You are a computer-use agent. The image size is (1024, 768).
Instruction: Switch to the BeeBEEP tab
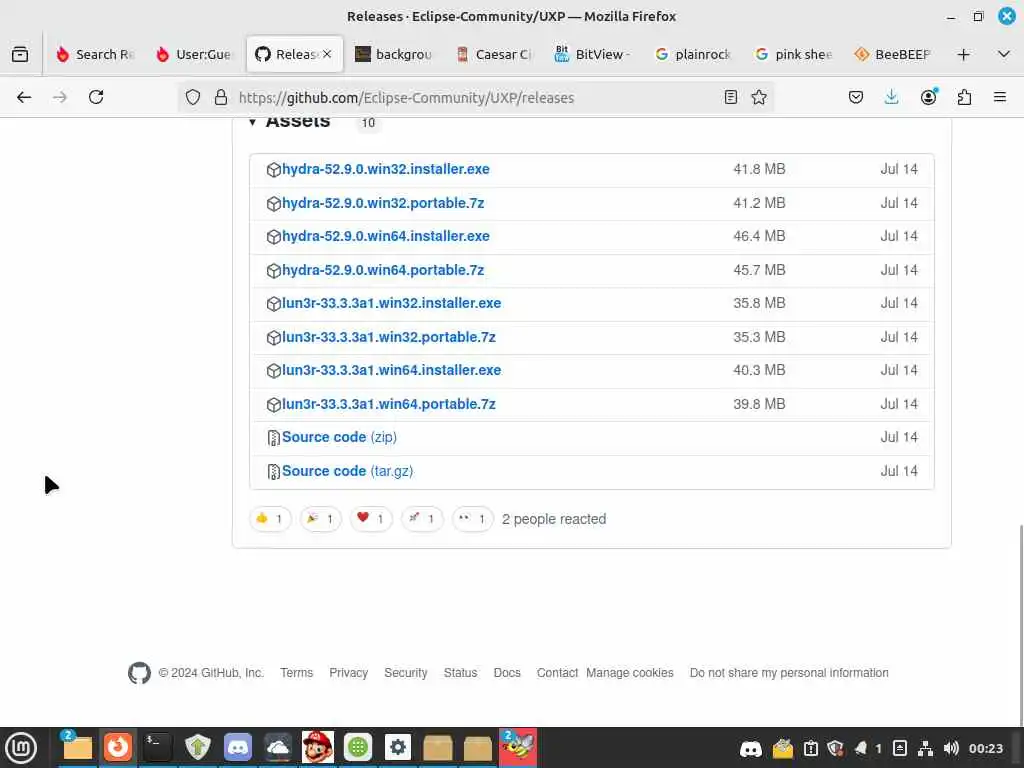(x=893, y=54)
